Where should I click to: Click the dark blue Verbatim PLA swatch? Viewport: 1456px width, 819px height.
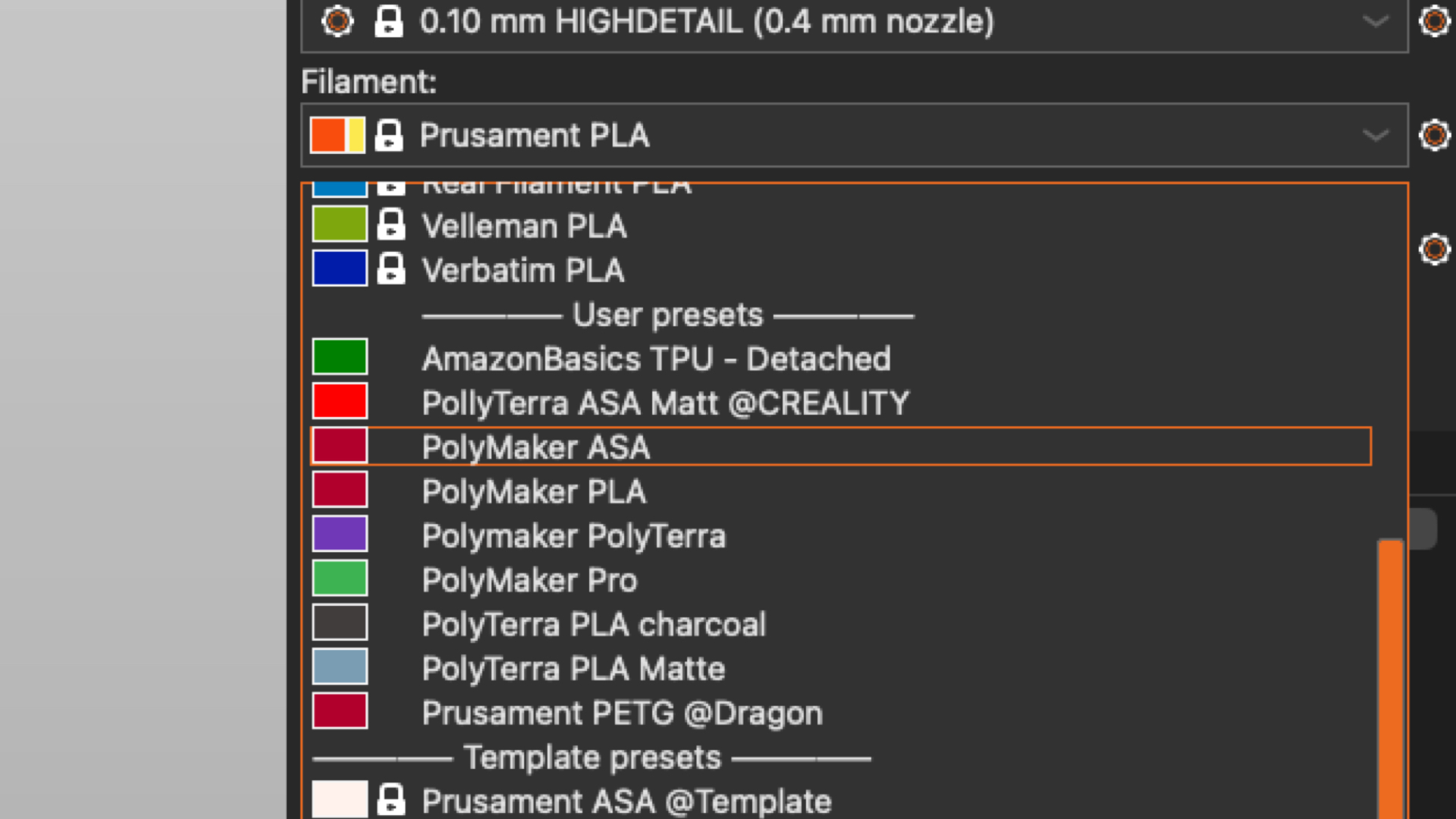tap(340, 268)
